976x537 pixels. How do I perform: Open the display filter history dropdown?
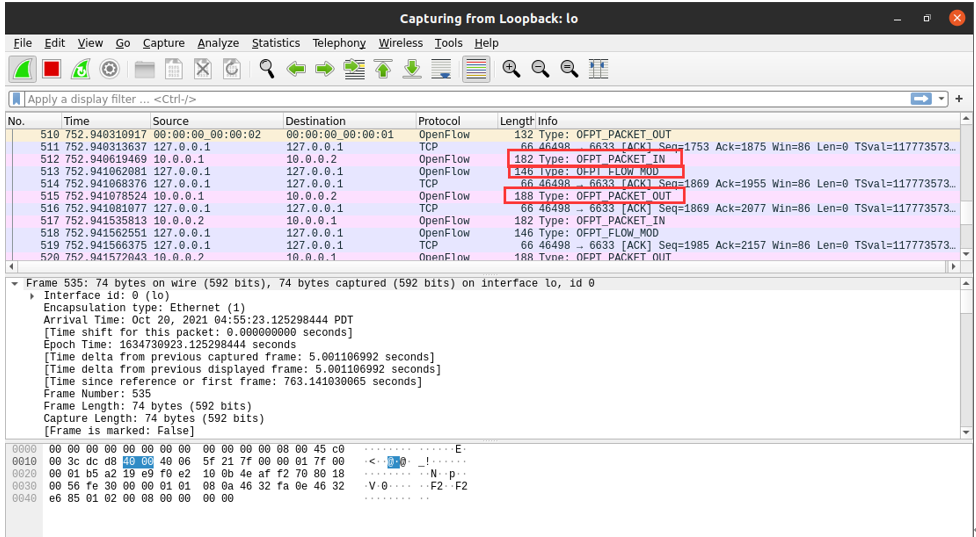click(x=941, y=99)
